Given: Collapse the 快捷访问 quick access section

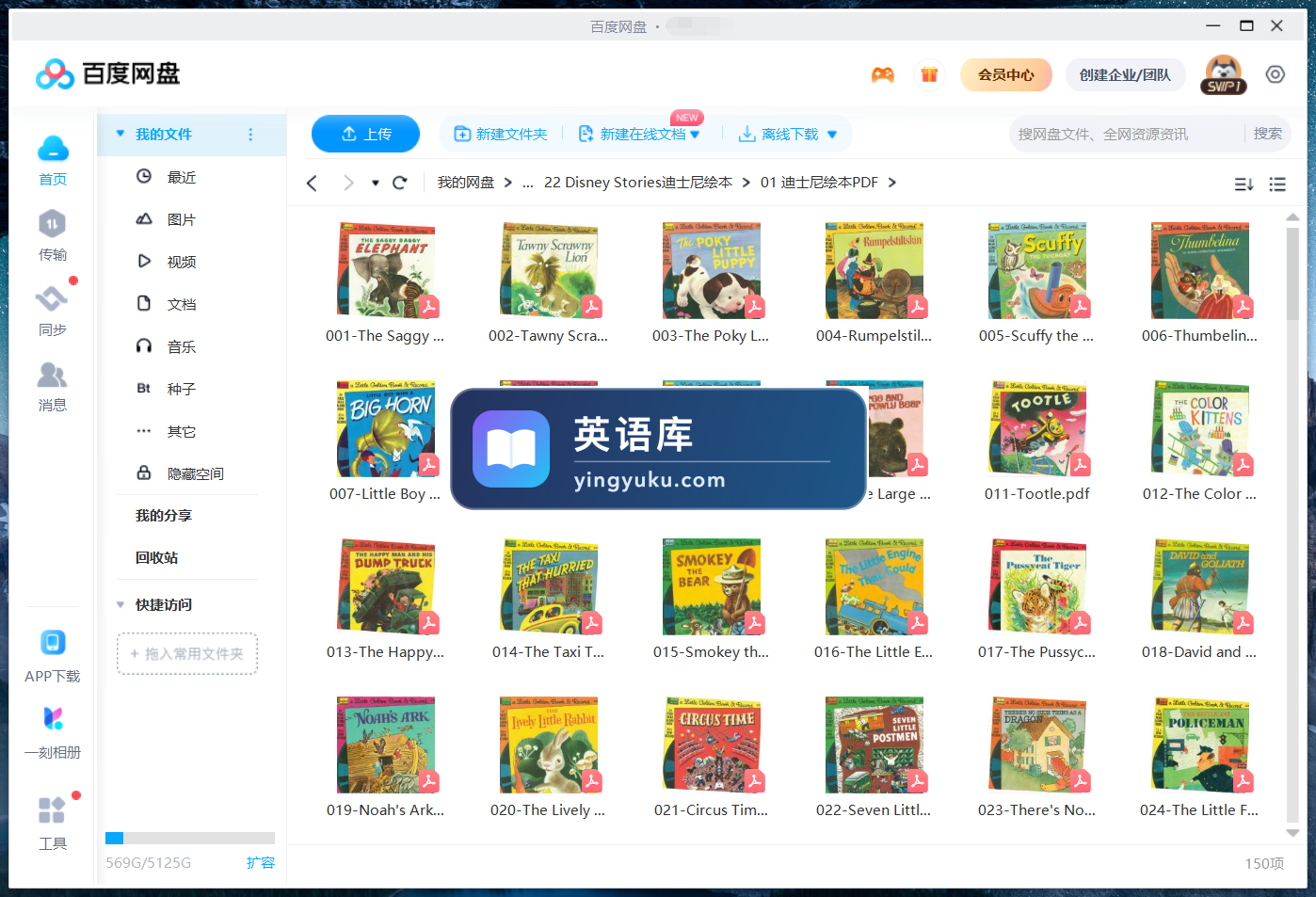Looking at the screenshot, I should (x=120, y=604).
